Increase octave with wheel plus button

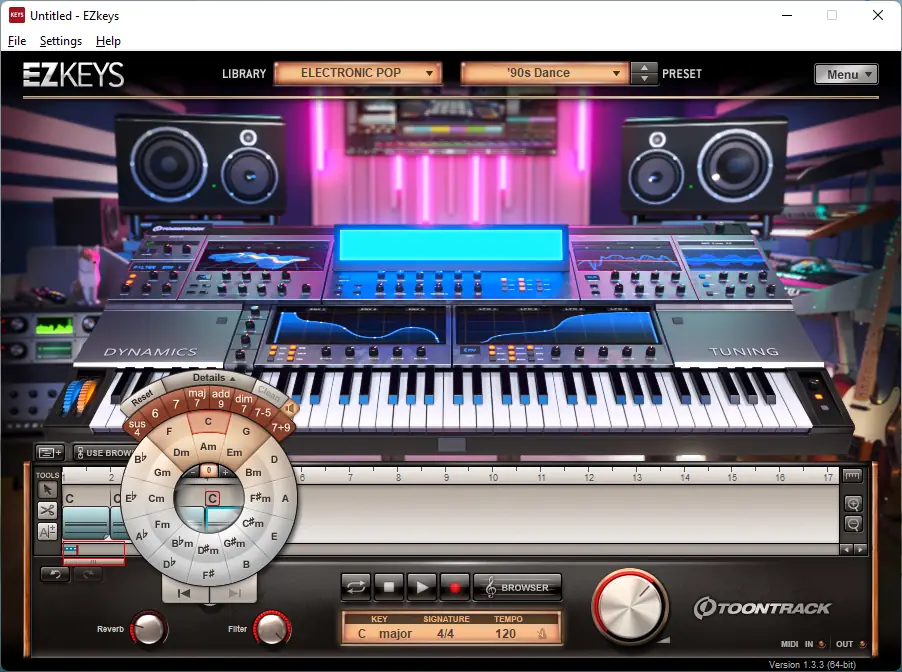(x=225, y=472)
